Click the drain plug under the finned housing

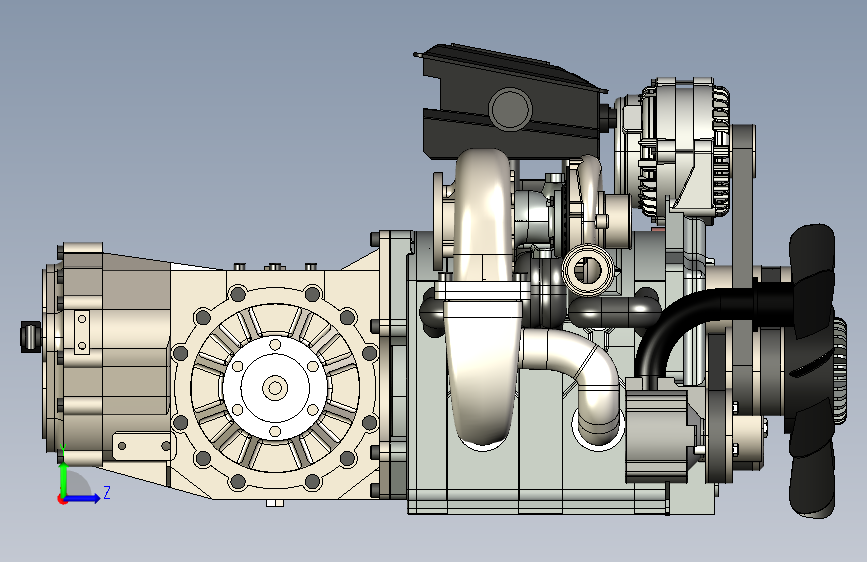click(x=275, y=503)
